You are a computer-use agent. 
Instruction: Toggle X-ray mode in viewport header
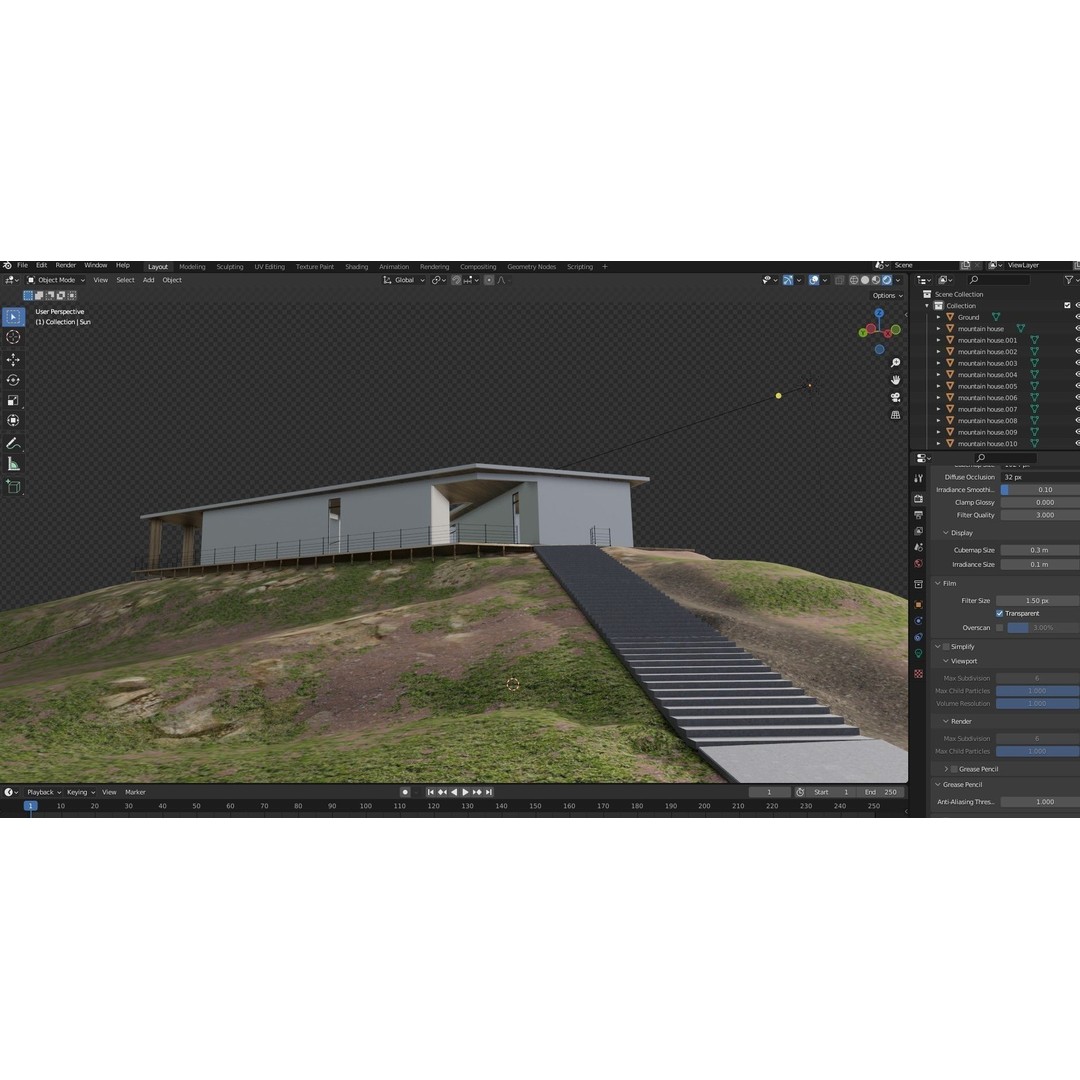coord(839,280)
